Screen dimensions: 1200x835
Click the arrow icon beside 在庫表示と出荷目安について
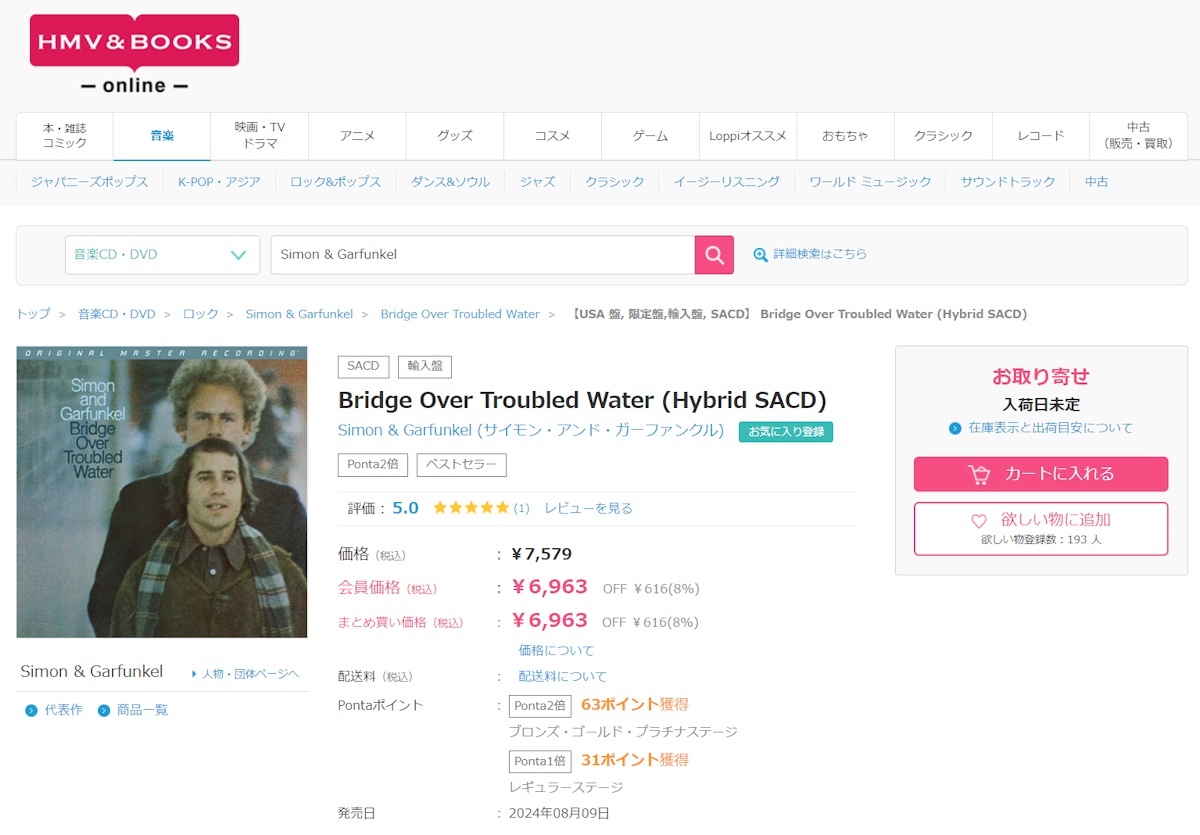[955, 428]
